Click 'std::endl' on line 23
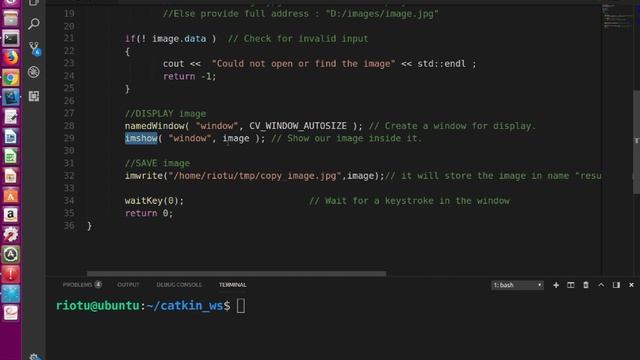 [x=441, y=64]
